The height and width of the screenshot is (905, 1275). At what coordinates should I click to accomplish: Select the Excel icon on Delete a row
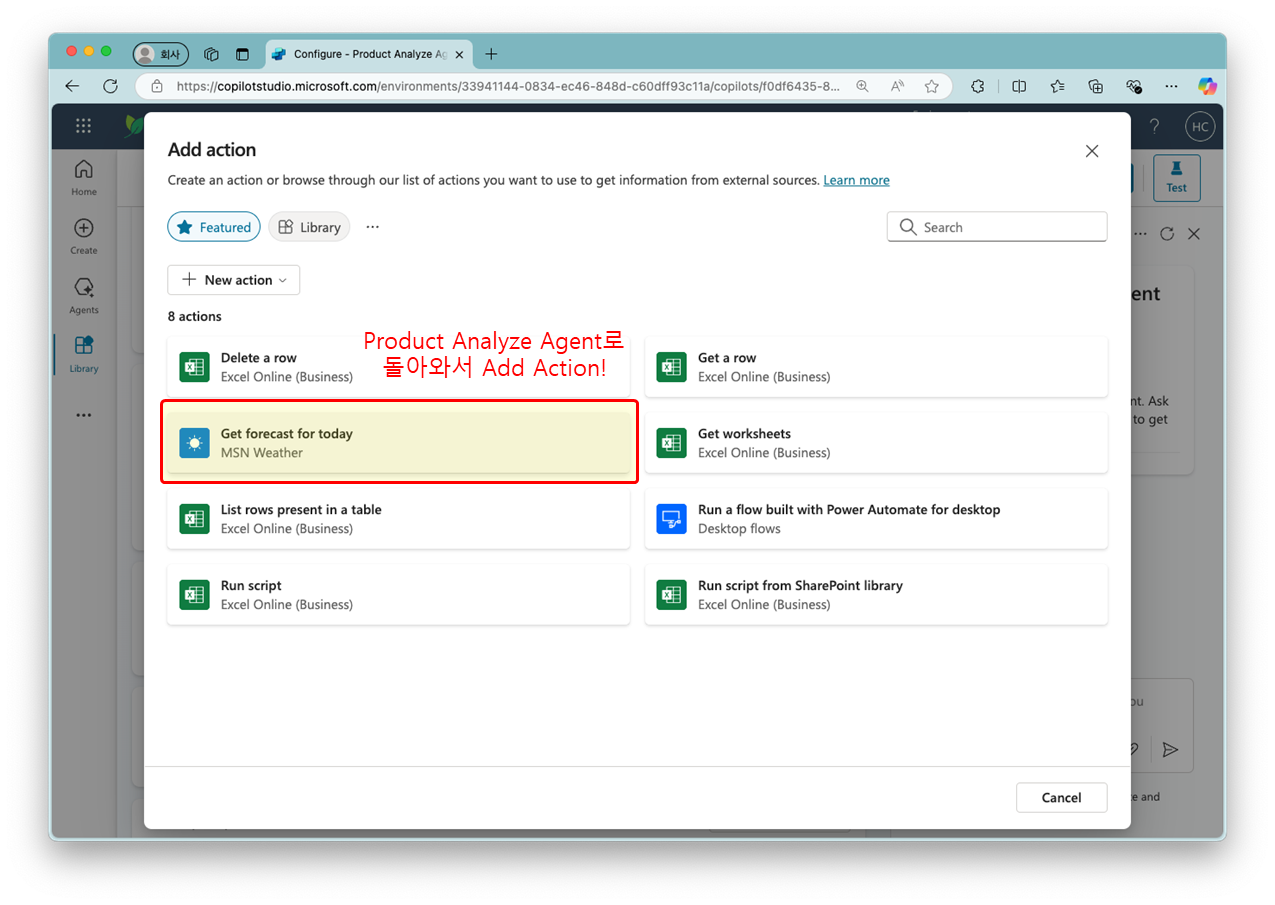pyautogui.click(x=194, y=367)
